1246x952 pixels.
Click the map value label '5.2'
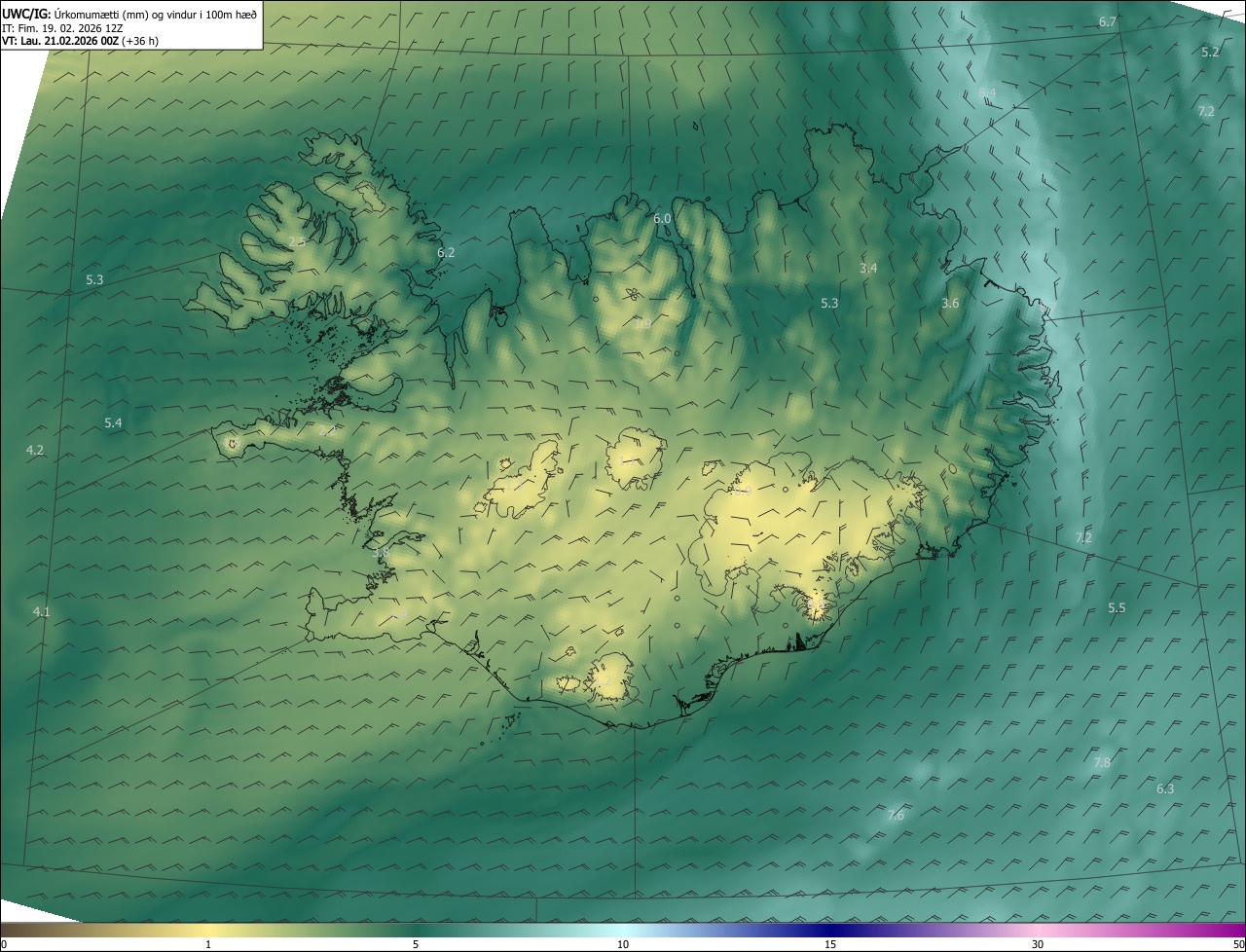1210,52
